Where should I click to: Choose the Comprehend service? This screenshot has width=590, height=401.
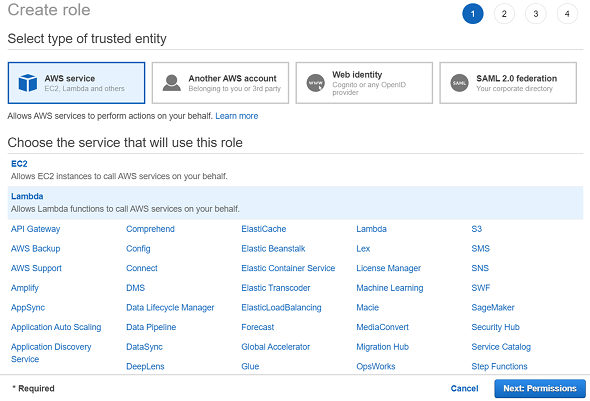pos(150,229)
